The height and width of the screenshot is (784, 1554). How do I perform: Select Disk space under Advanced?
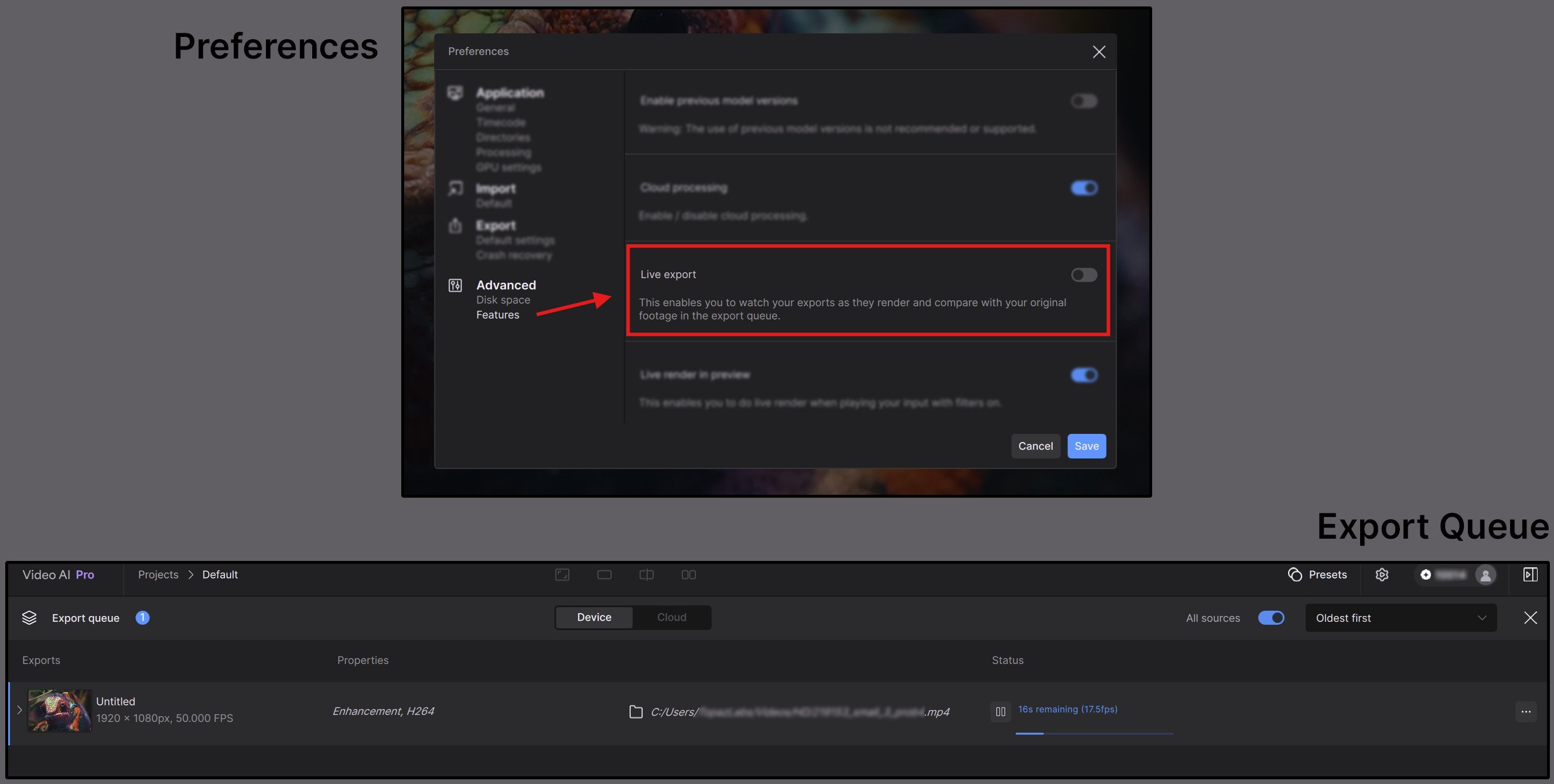pyautogui.click(x=503, y=300)
